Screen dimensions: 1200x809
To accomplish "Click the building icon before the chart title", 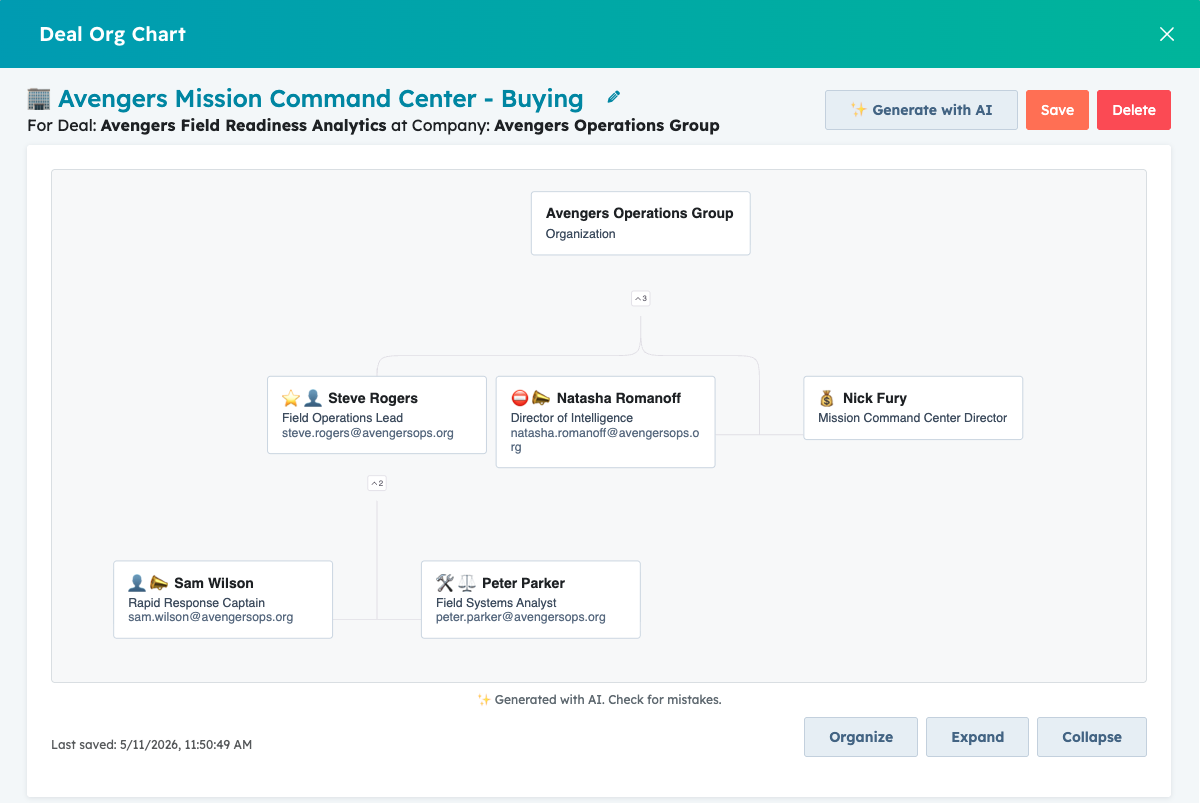I will point(39,98).
